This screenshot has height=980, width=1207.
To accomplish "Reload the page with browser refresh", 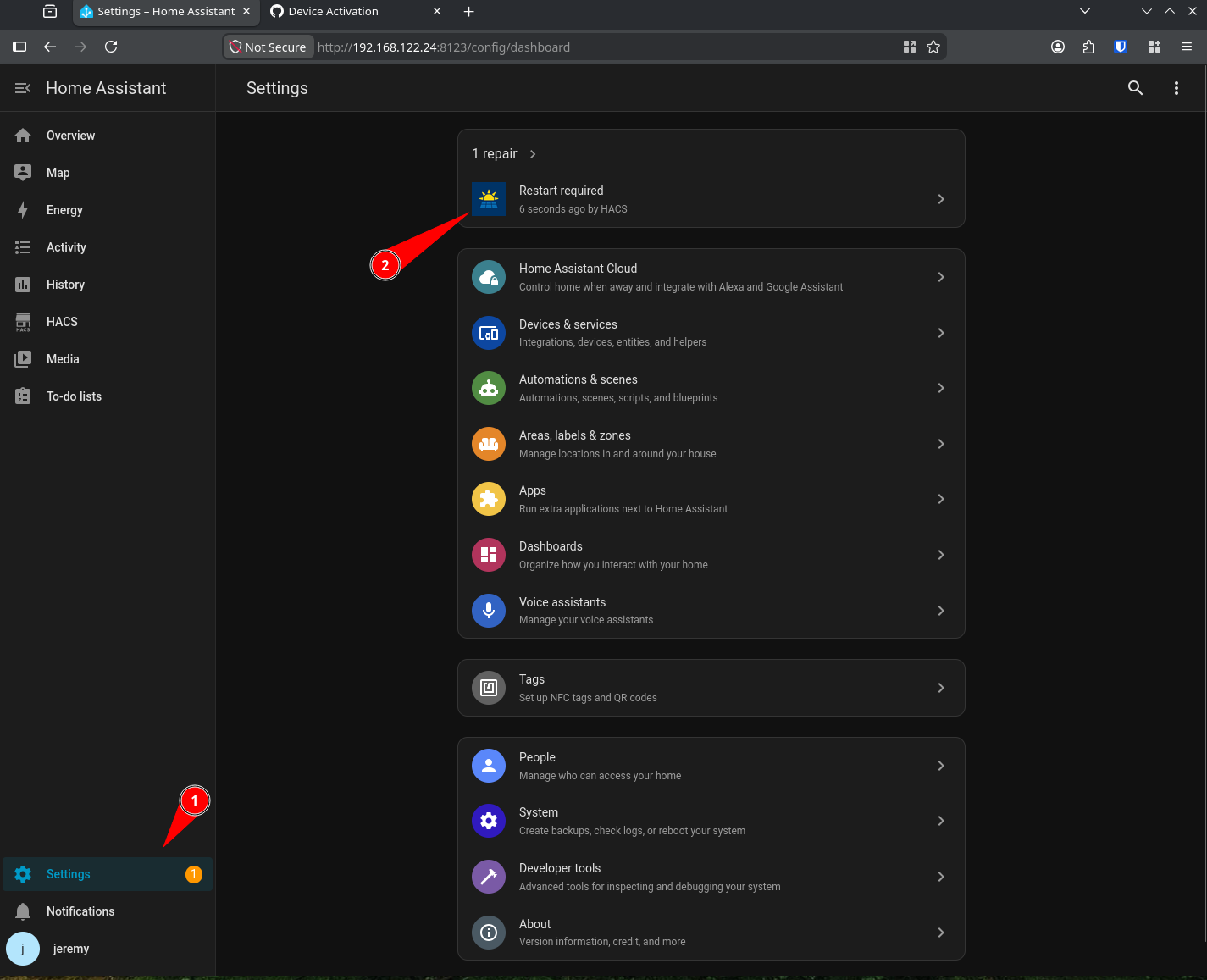I will click(111, 47).
